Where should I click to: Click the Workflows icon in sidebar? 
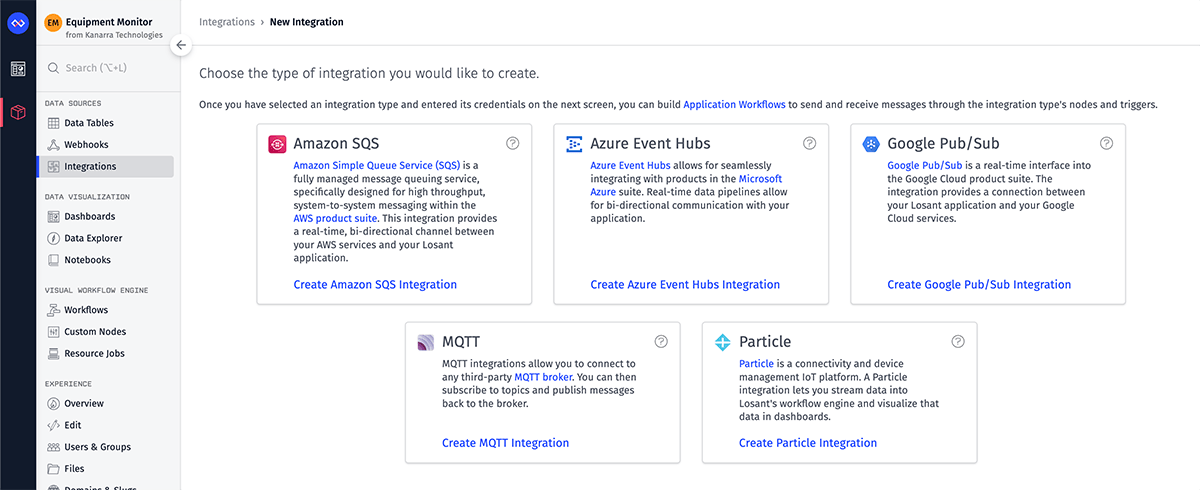click(x=54, y=310)
